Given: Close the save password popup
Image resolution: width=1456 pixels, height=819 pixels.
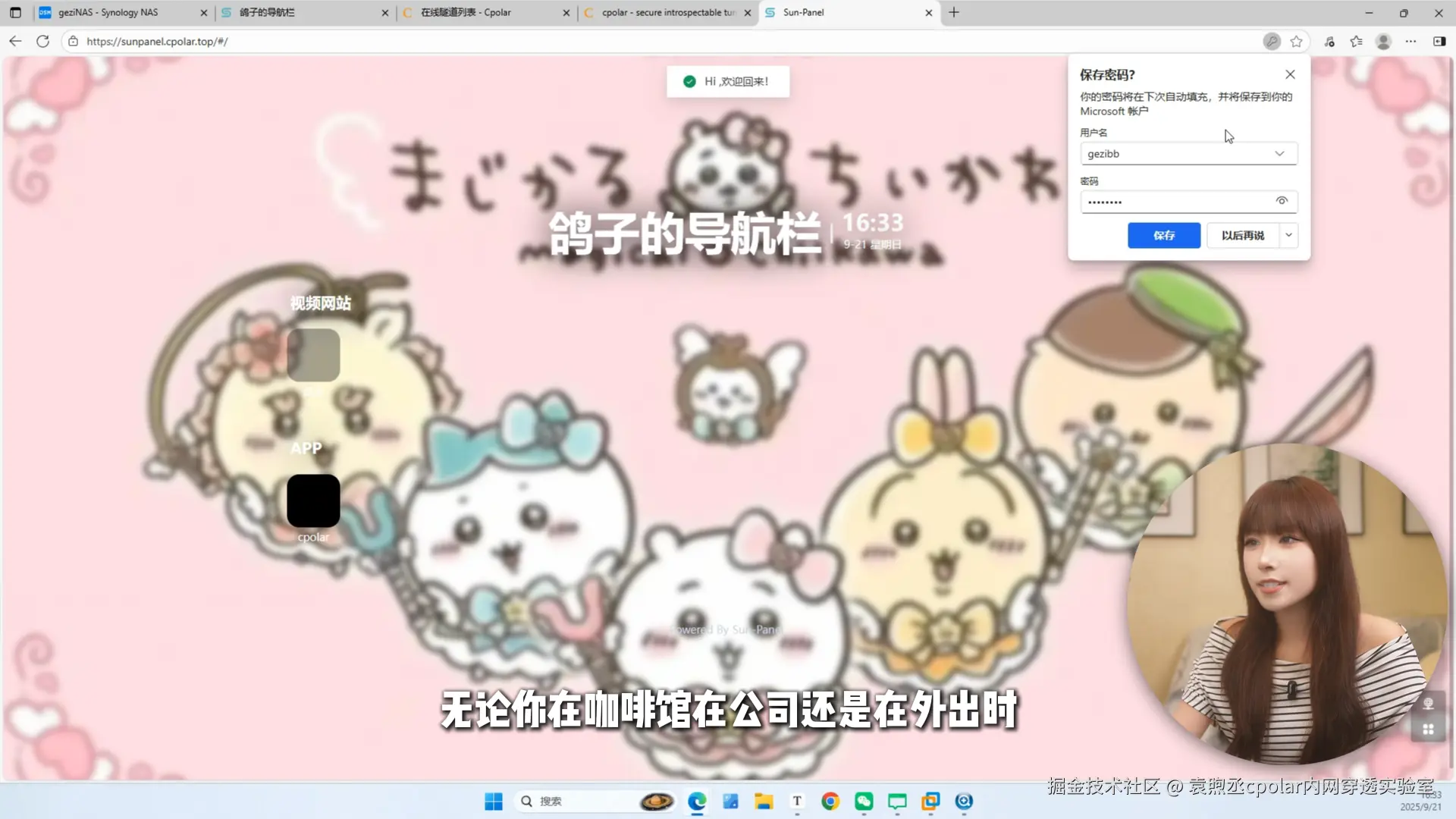Looking at the screenshot, I should point(1290,74).
